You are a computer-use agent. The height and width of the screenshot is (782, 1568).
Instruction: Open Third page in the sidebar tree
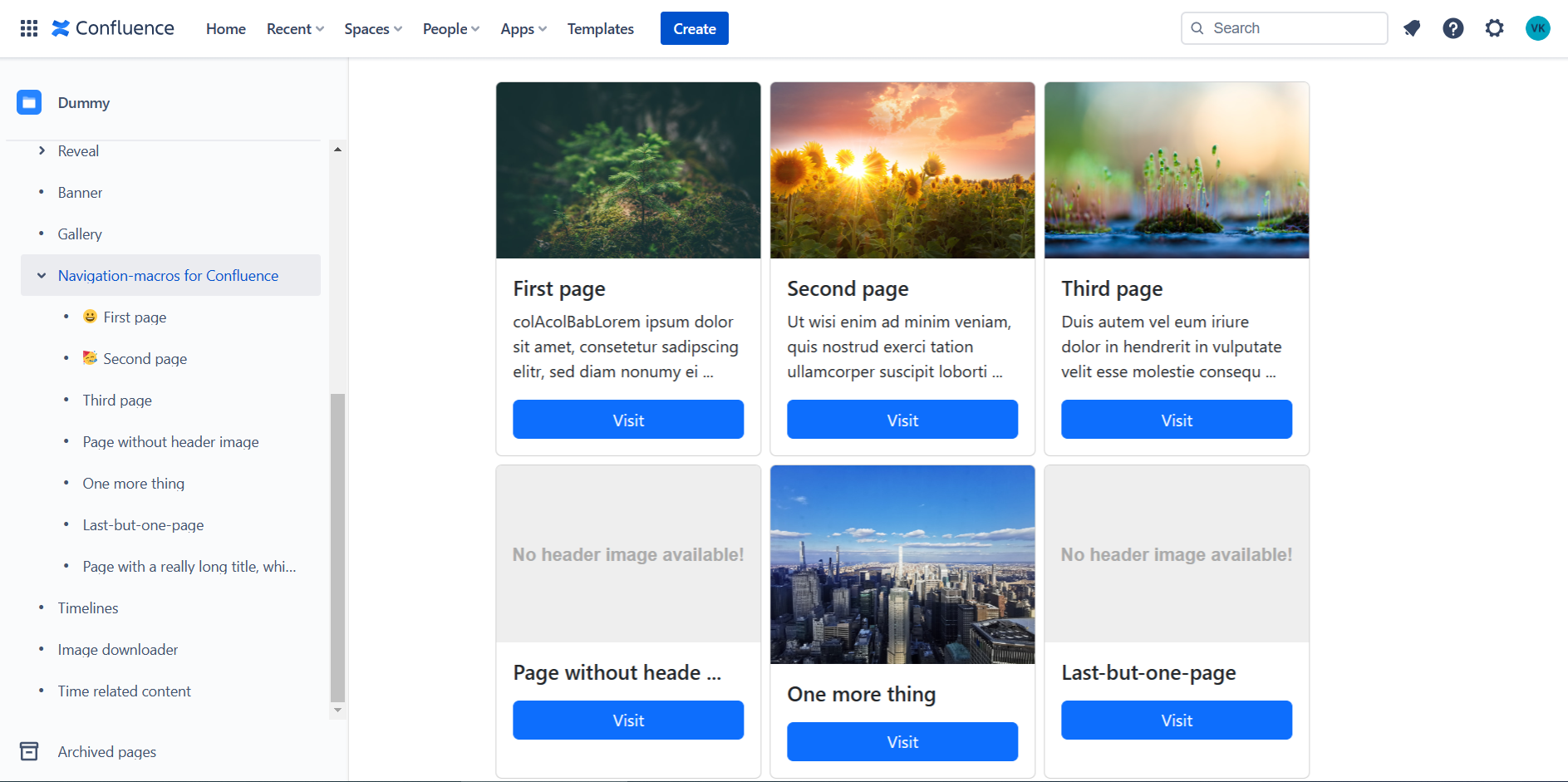point(117,400)
